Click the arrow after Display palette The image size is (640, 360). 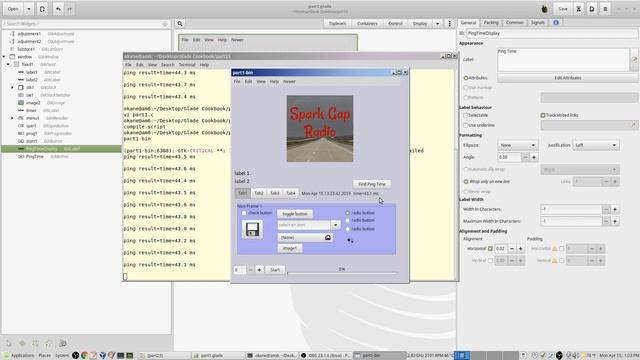(x=438, y=24)
